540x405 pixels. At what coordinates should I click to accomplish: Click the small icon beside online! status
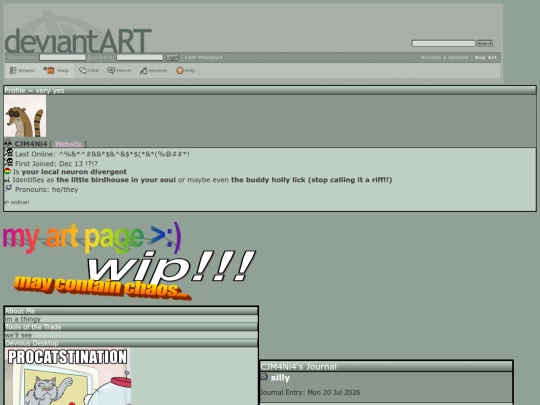coord(7,202)
